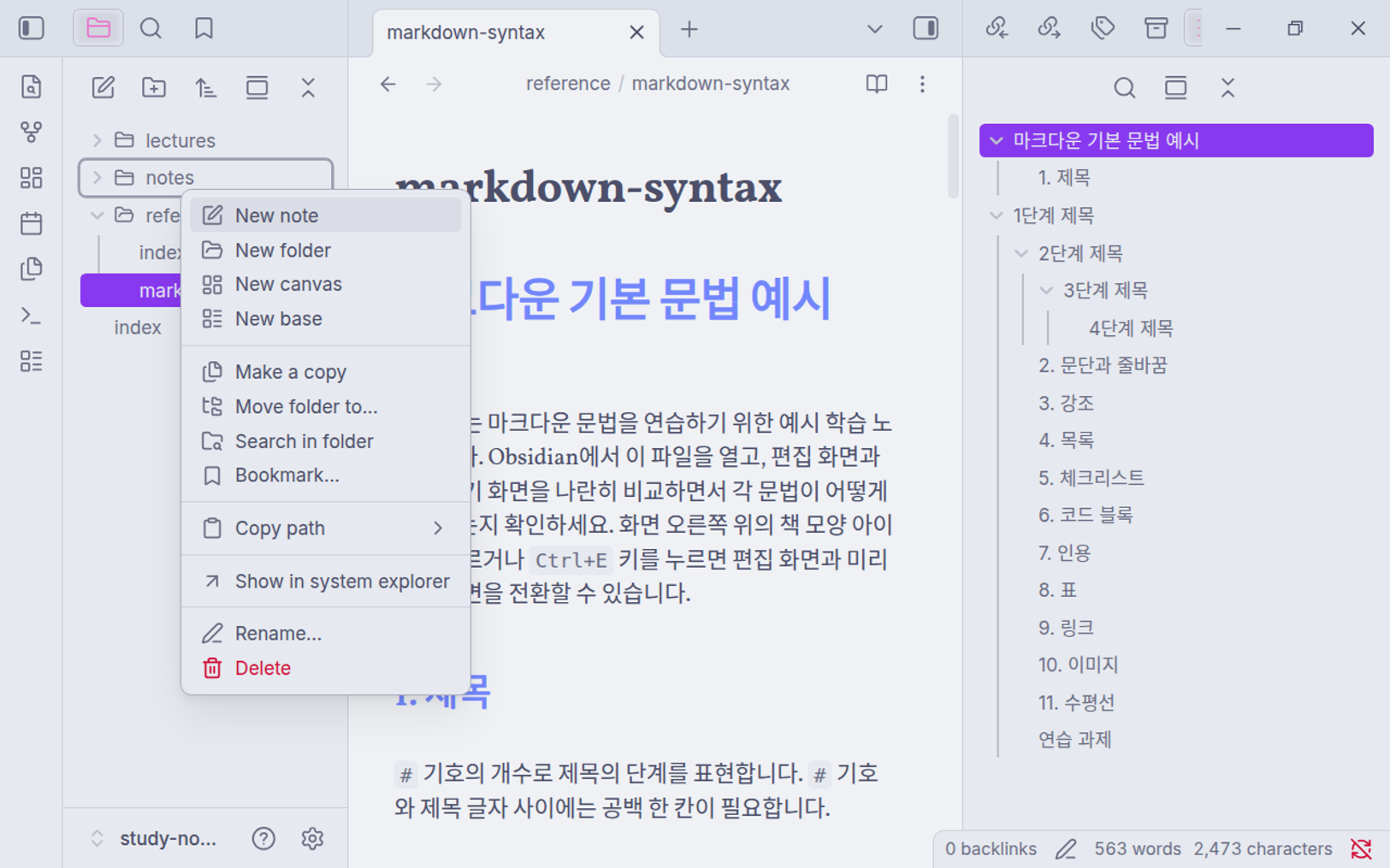Choose New folder from context menu
The width and height of the screenshot is (1390, 868).
click(x=326, y=250)
